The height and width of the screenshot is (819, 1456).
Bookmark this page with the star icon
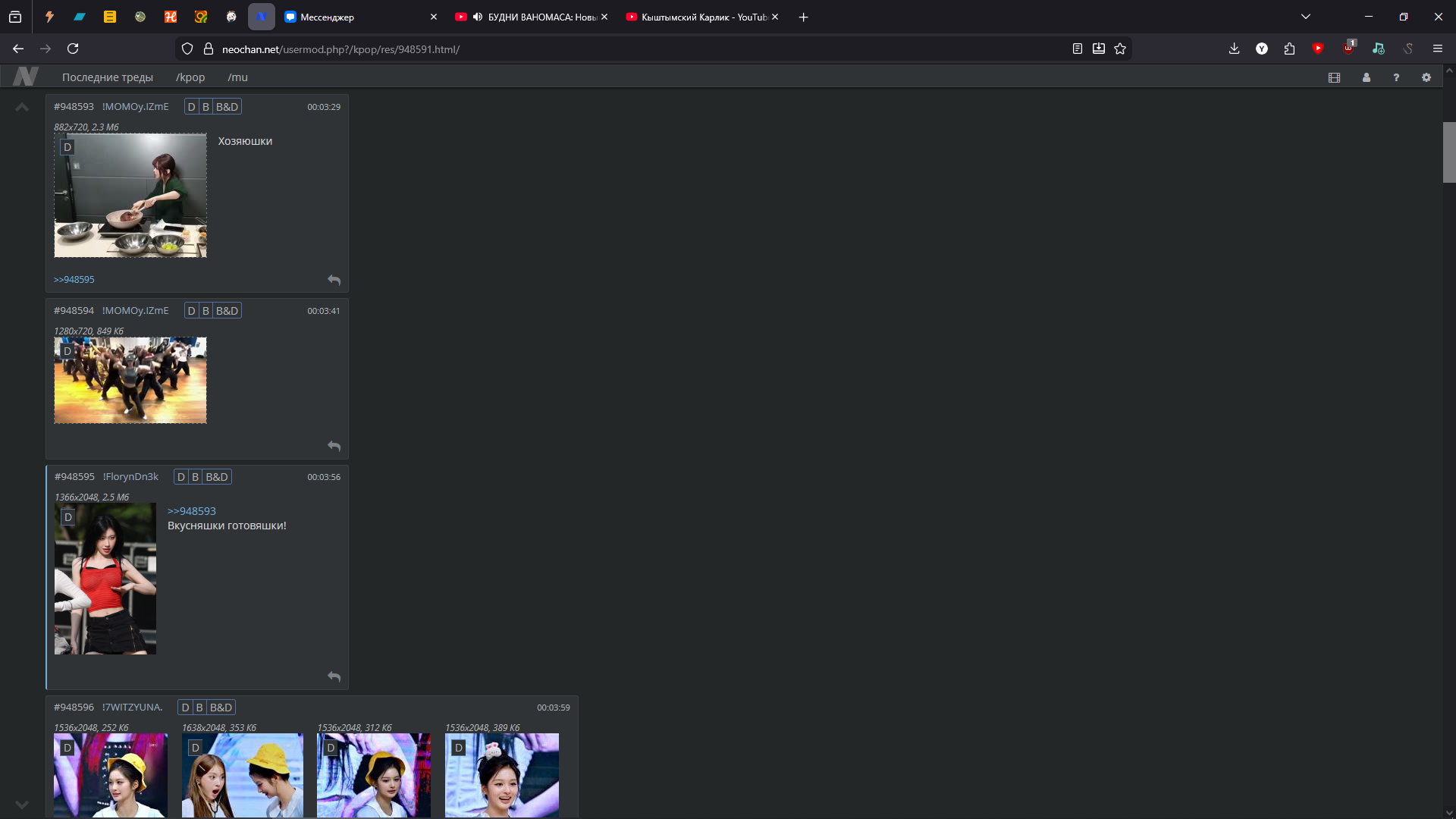coord(1120,49)
